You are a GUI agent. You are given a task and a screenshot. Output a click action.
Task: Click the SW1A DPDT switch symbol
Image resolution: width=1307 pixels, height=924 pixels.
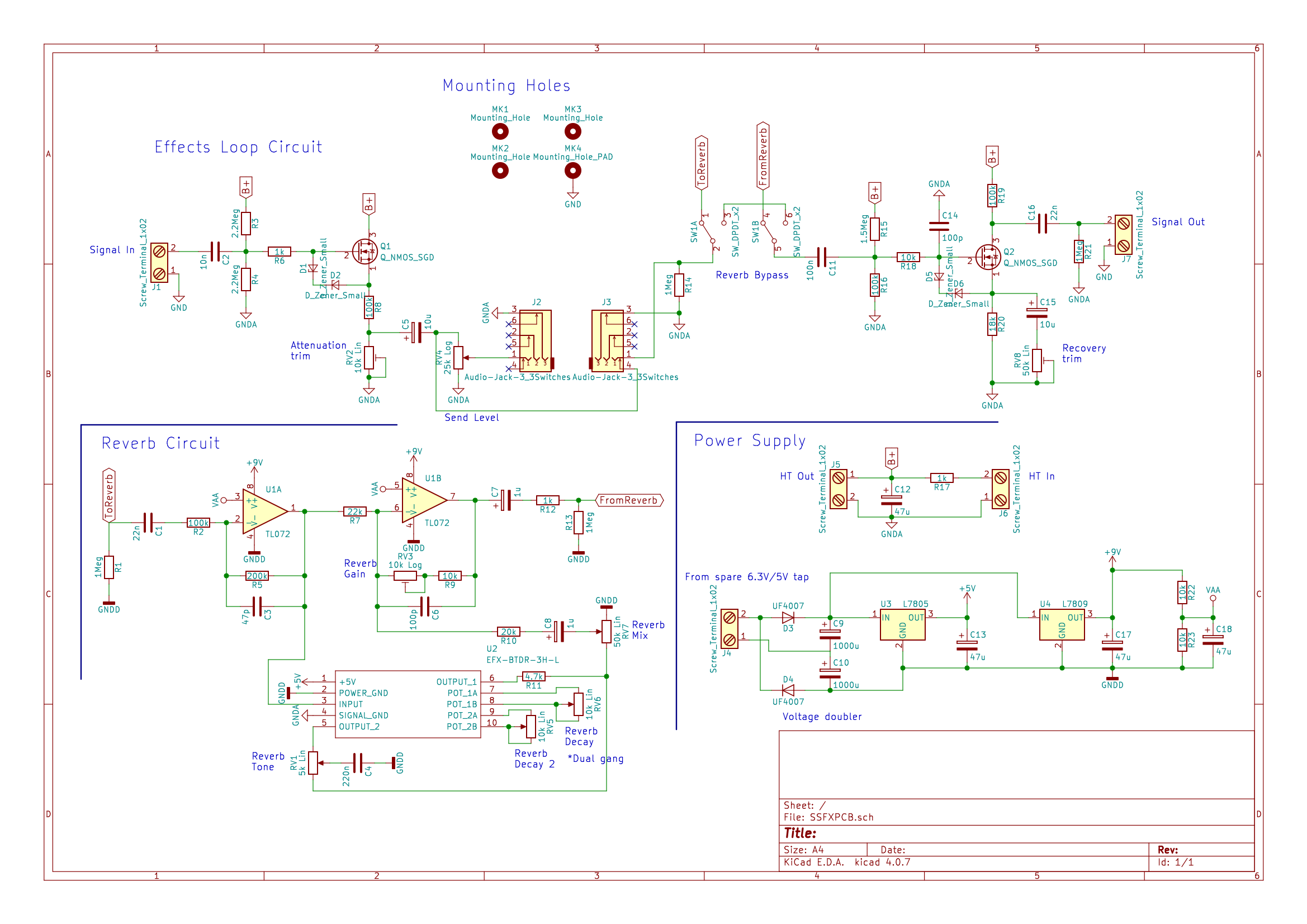click(708, 233)
